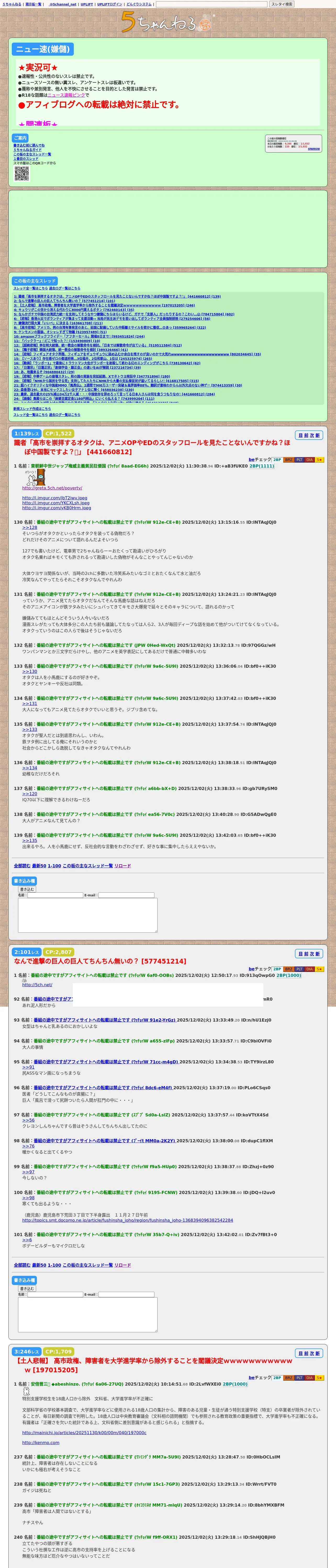Open UPLIFTログイン menu link
Image resolution: width=336 pixels, height=1568 pixels.
tap(110, 4)
